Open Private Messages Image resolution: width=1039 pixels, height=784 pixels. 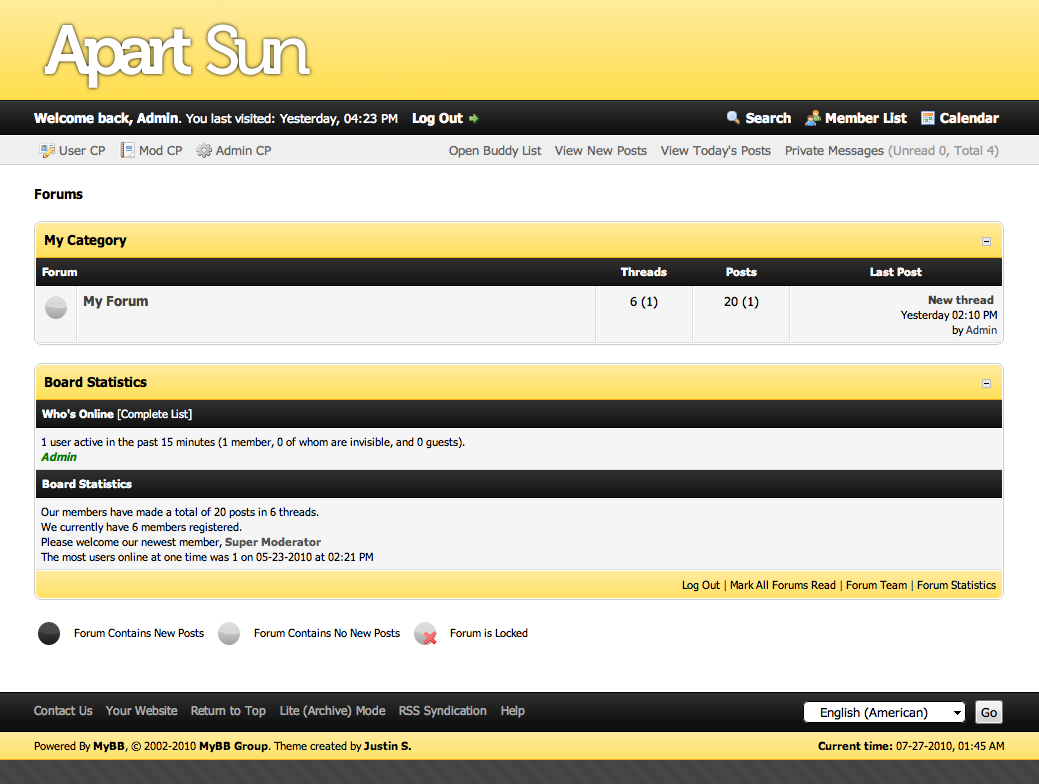click(834, 151)
